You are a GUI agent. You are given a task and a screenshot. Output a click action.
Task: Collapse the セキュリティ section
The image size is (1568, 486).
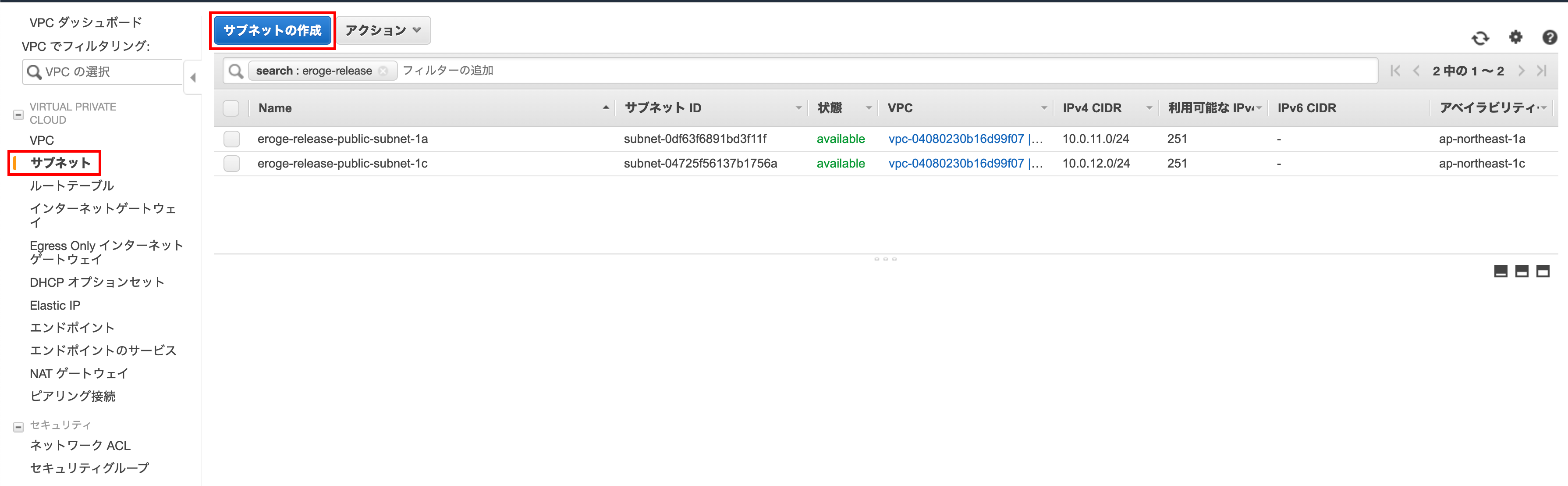[x=18, y=427]
